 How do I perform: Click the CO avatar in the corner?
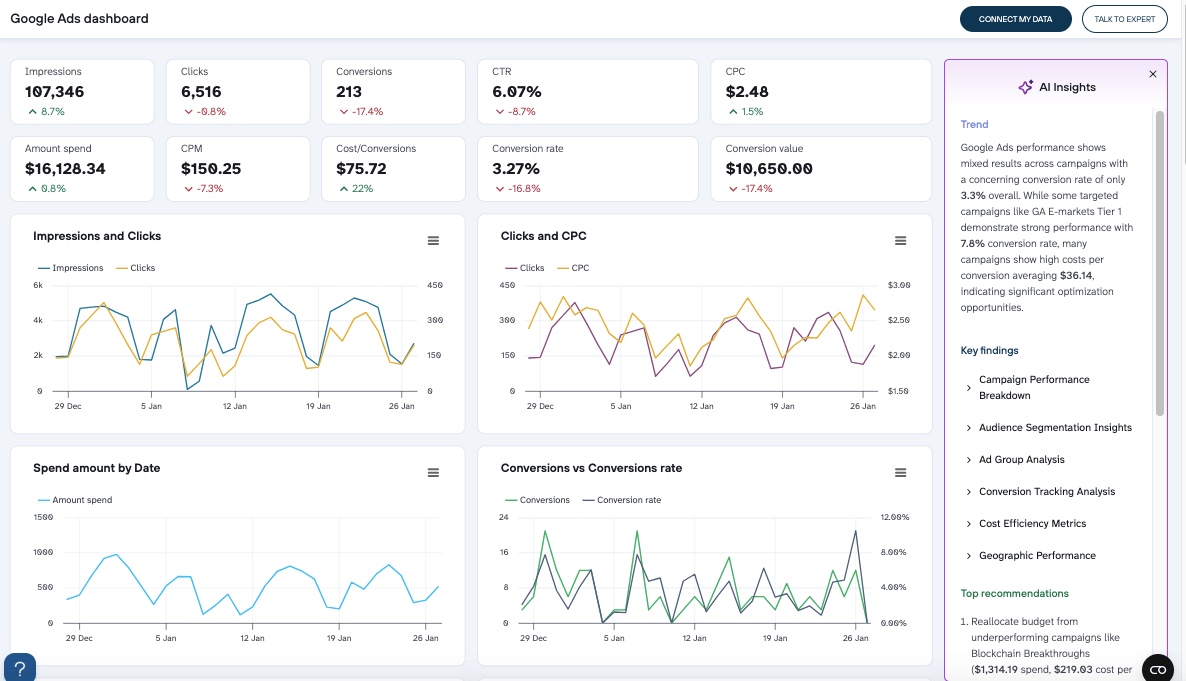(x=1157, y=667)
